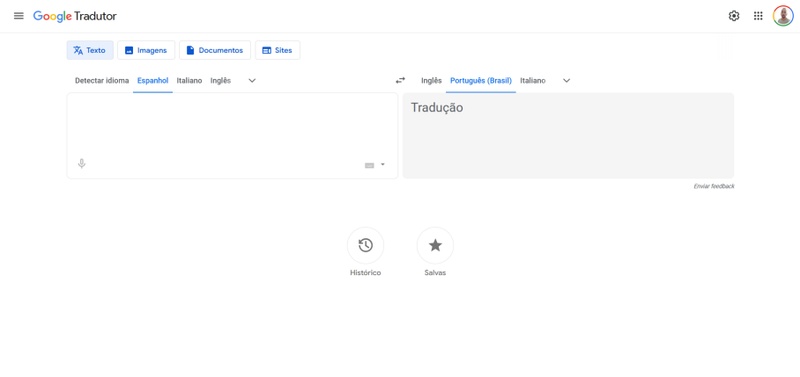The height and width of the screenshot is (377, 800).
Task: Start voice input with the microphone
Action: (x=82, y=164)
